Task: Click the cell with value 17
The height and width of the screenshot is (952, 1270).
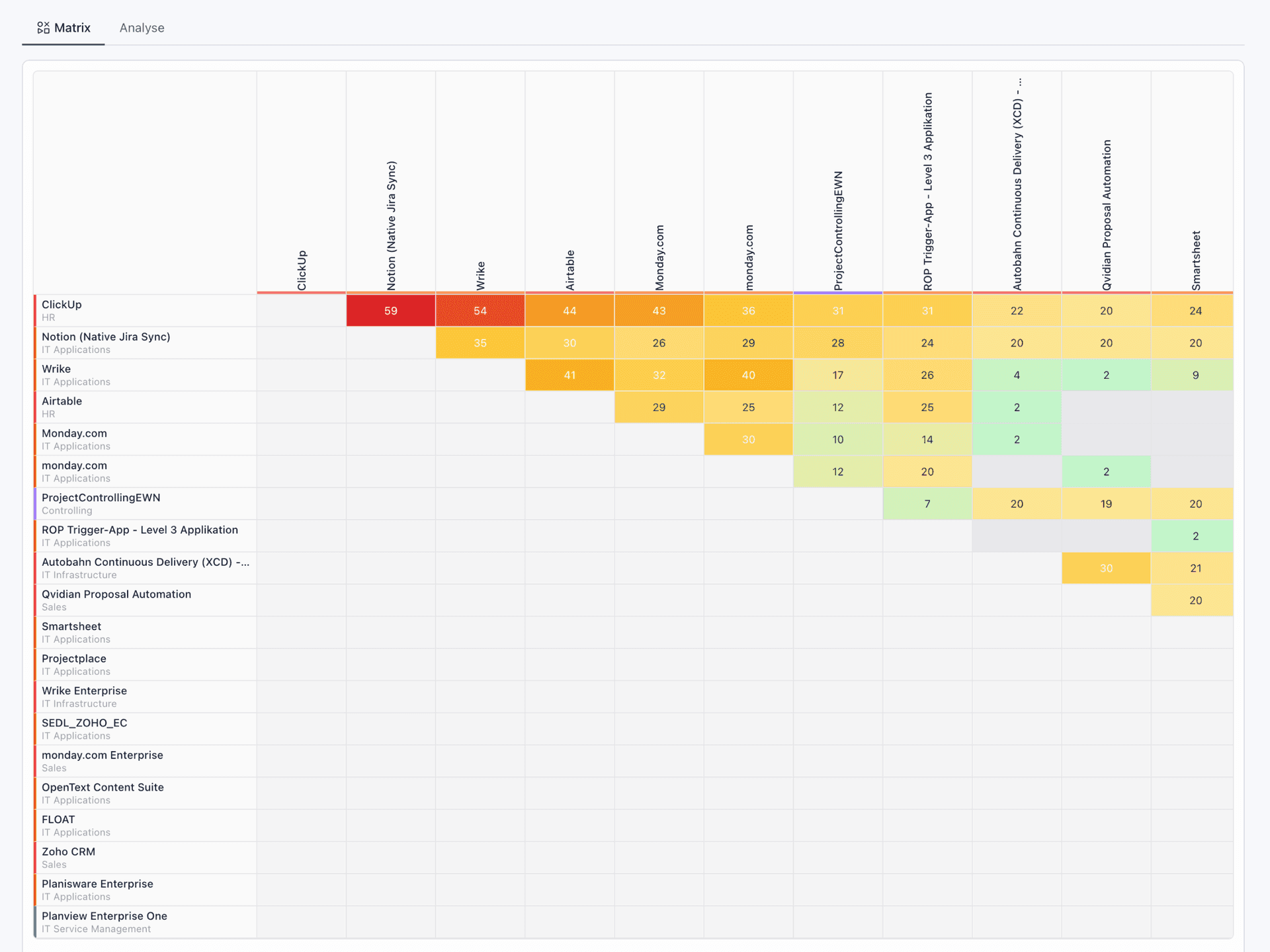Action: click(x=838, y=376)
